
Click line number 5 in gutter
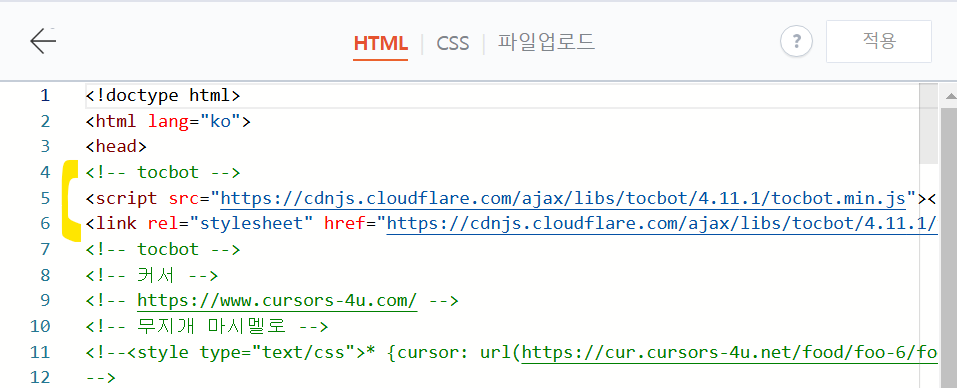(x=45, y=198)
